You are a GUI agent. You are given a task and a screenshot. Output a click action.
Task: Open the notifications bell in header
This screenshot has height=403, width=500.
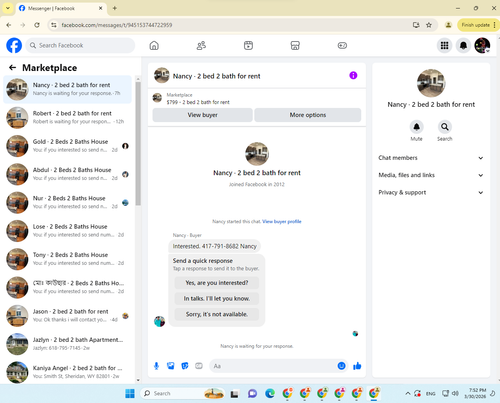click(463, 45)
